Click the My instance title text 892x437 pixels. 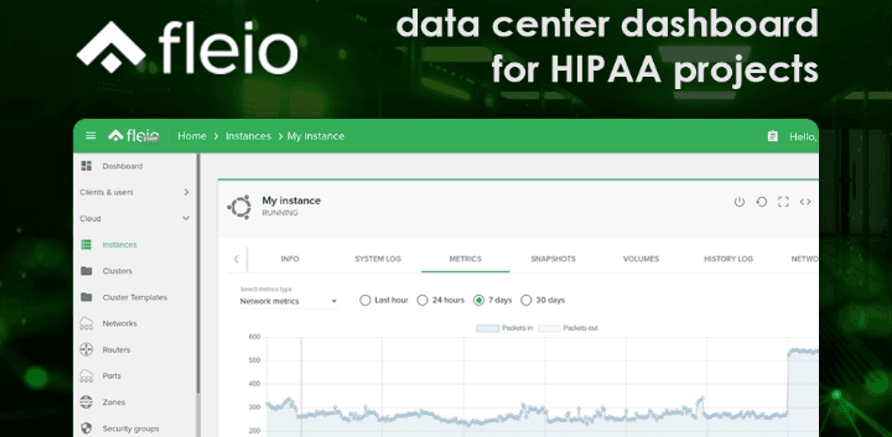[291, 200]
